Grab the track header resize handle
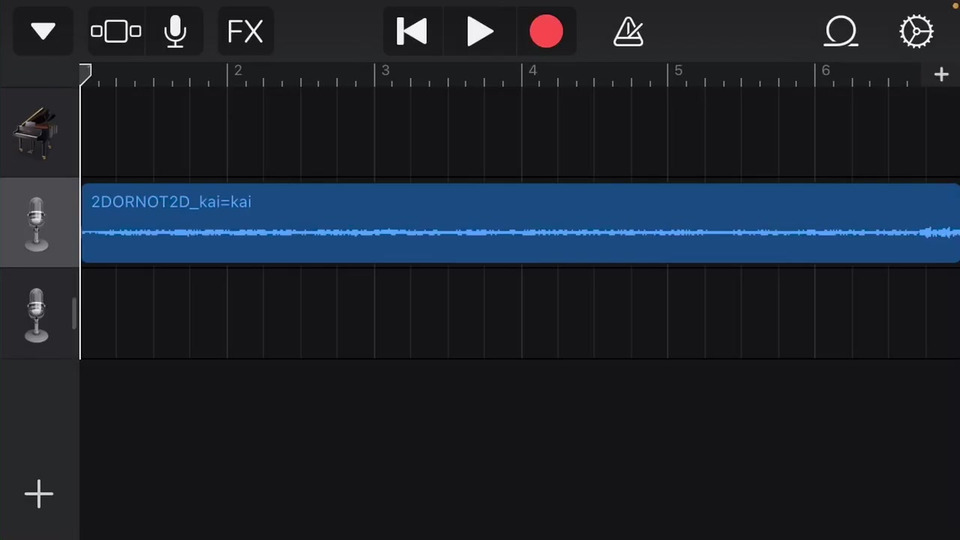 74,314
